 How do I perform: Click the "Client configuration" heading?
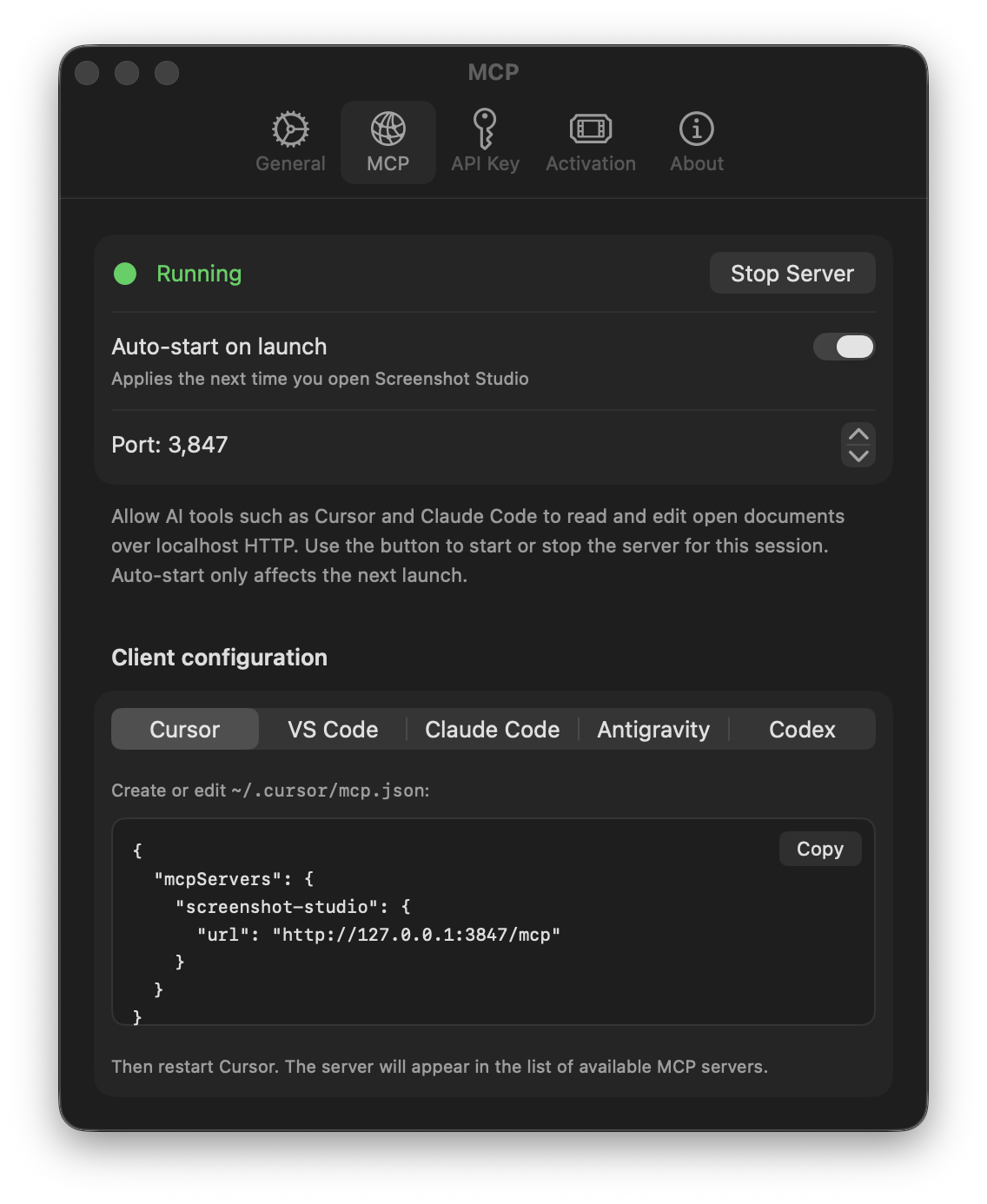pyautogui.click(x=219, y=658)
